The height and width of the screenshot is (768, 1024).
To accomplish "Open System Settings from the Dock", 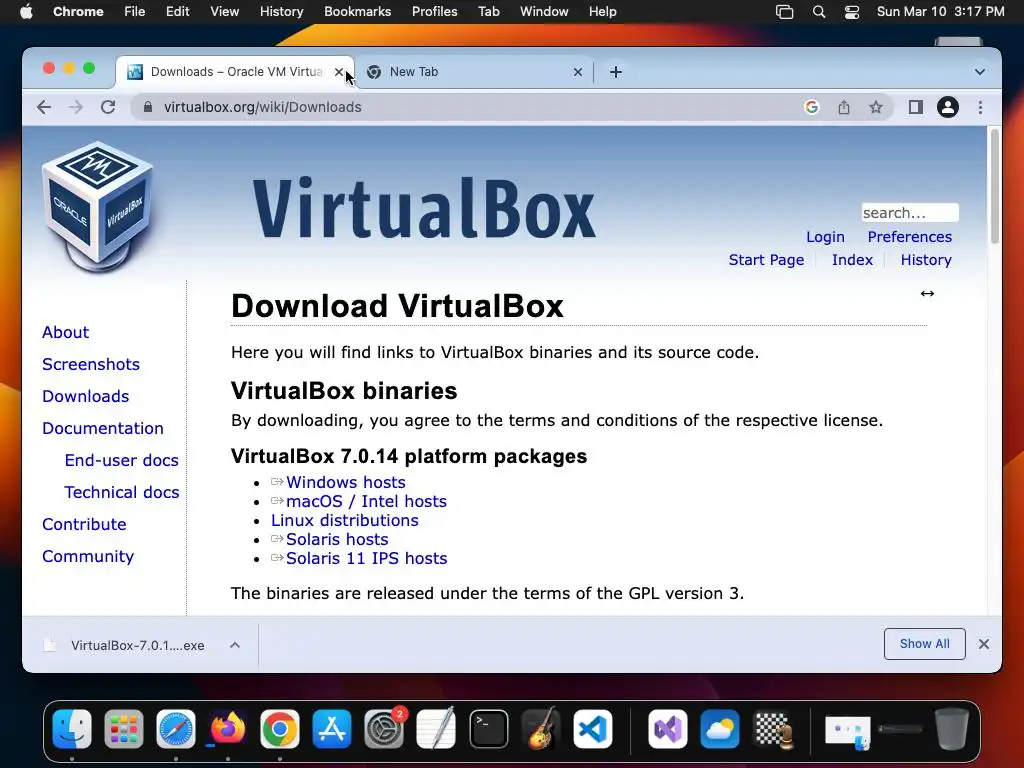I will (384, 729).
